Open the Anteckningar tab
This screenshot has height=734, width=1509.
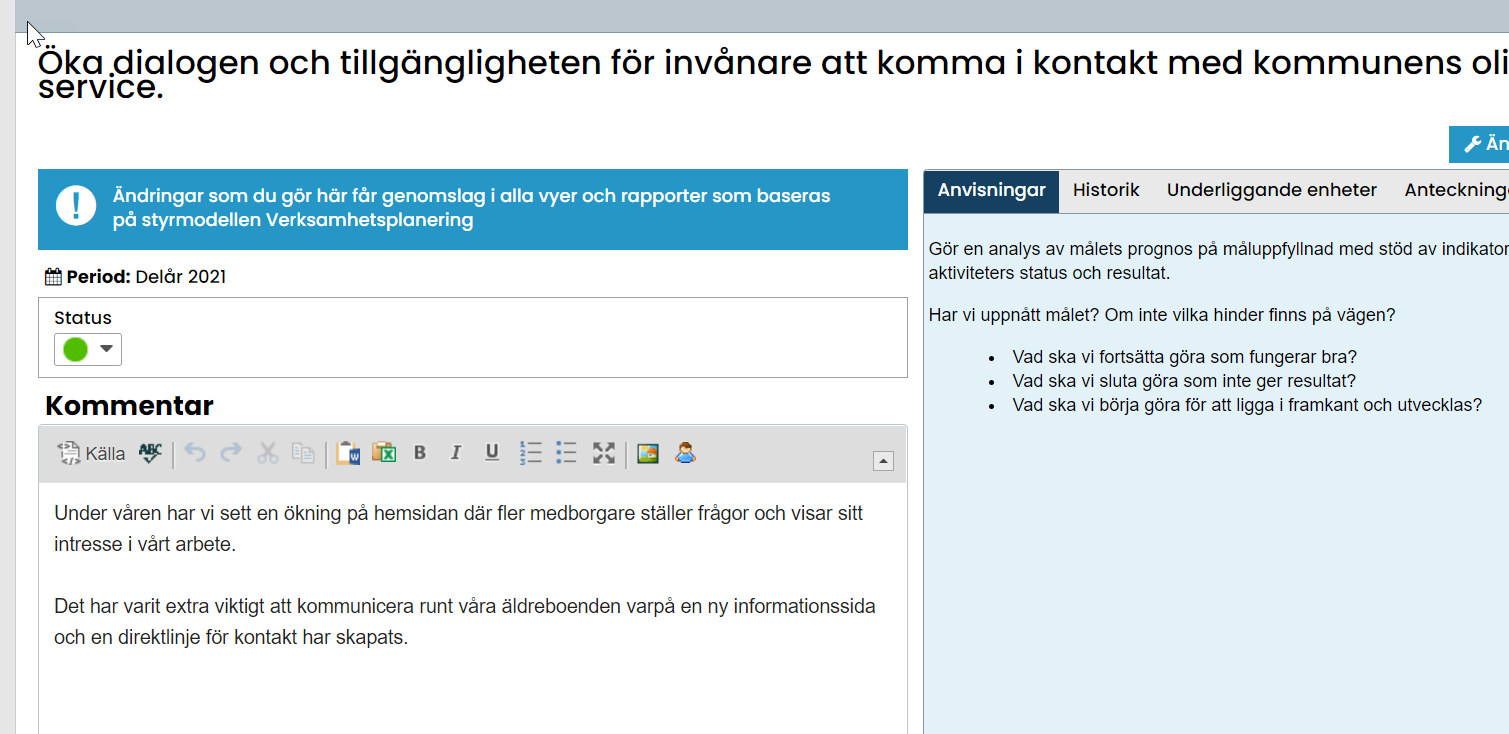click(x=1456, y=191)
